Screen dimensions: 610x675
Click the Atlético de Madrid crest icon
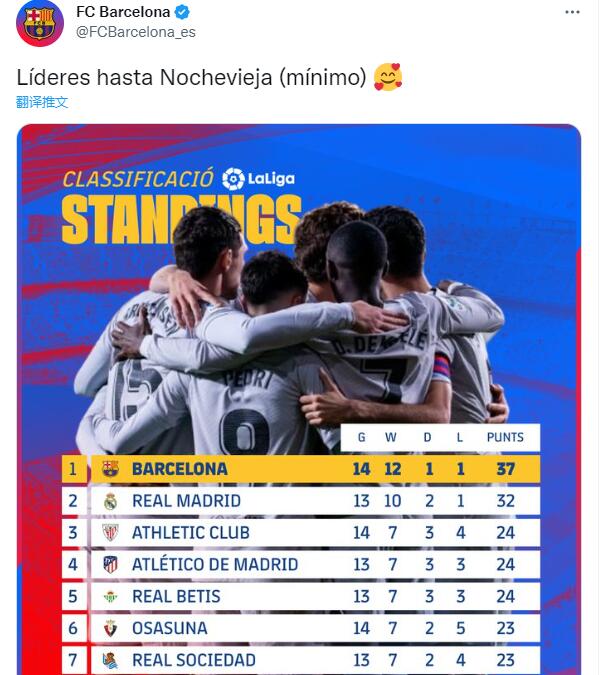(110, 564)
